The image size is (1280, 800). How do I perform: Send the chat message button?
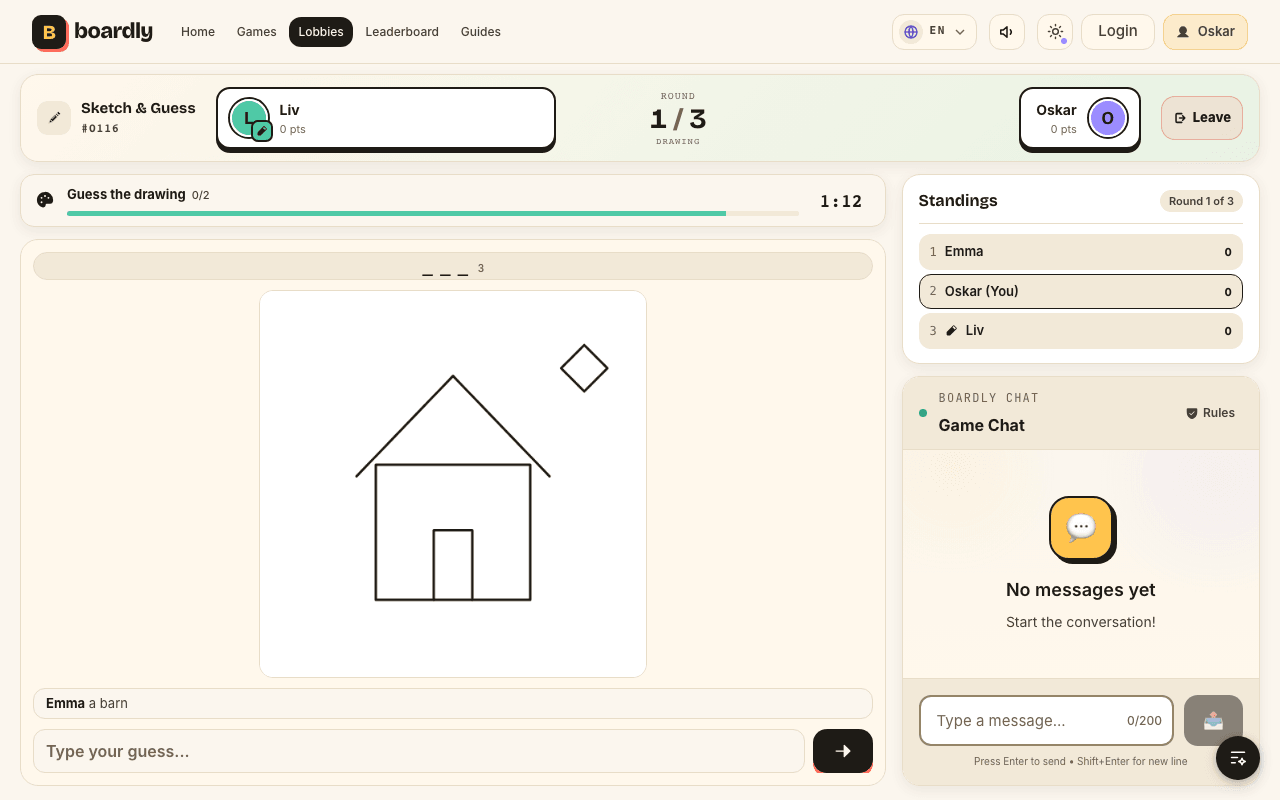click(1213, 720)
